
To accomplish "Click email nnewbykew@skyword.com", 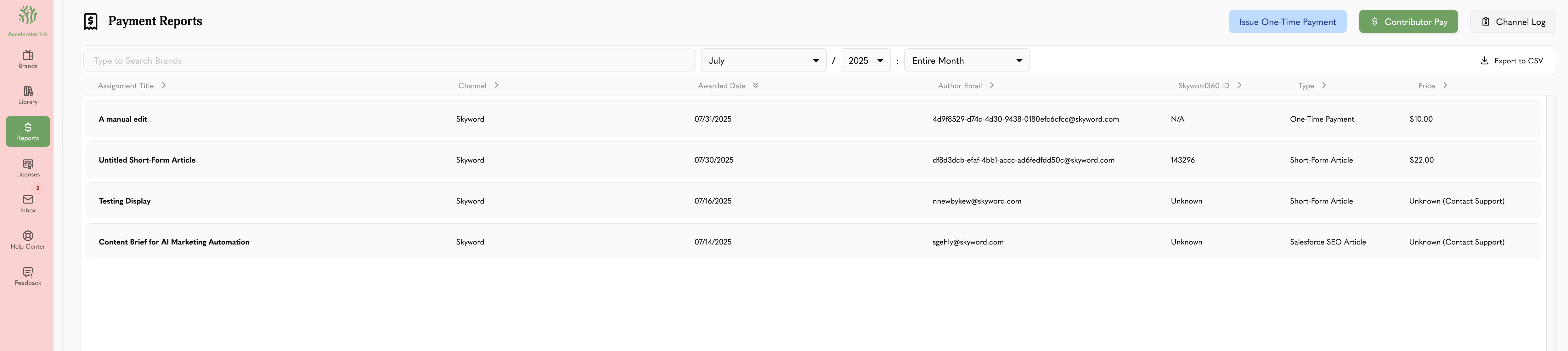I will [976, 200].
